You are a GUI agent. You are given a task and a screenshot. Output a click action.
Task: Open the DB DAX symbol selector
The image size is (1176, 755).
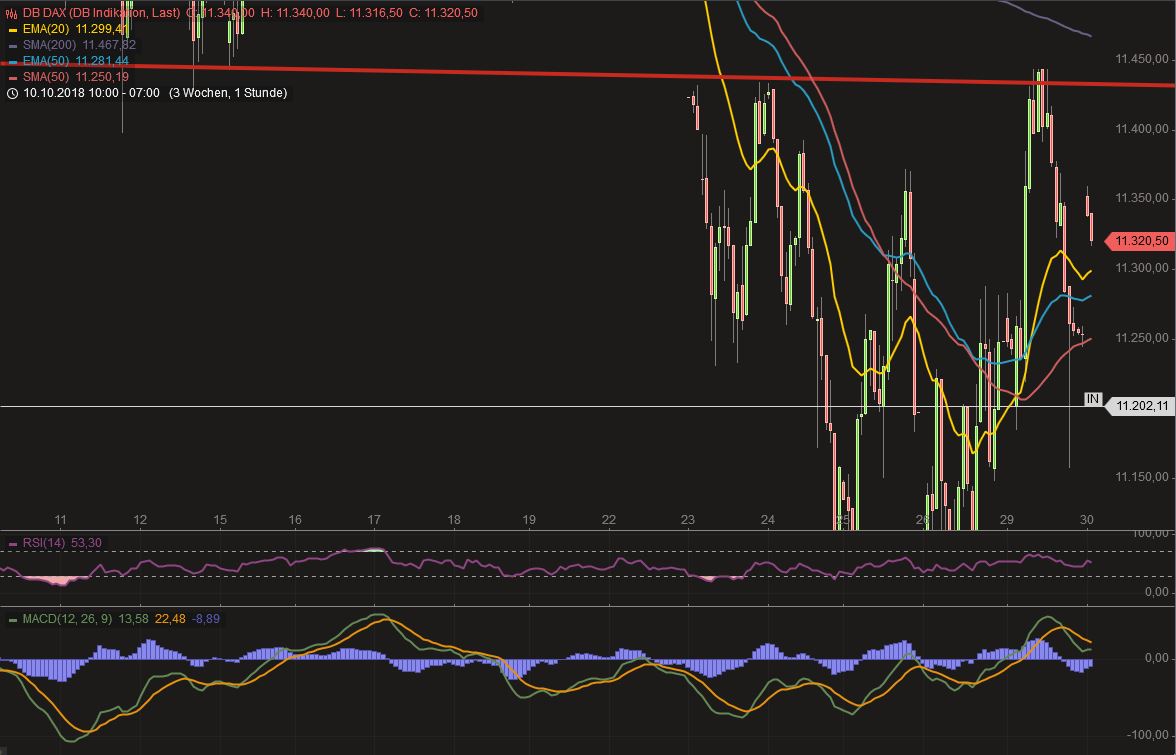click(45, 12)
